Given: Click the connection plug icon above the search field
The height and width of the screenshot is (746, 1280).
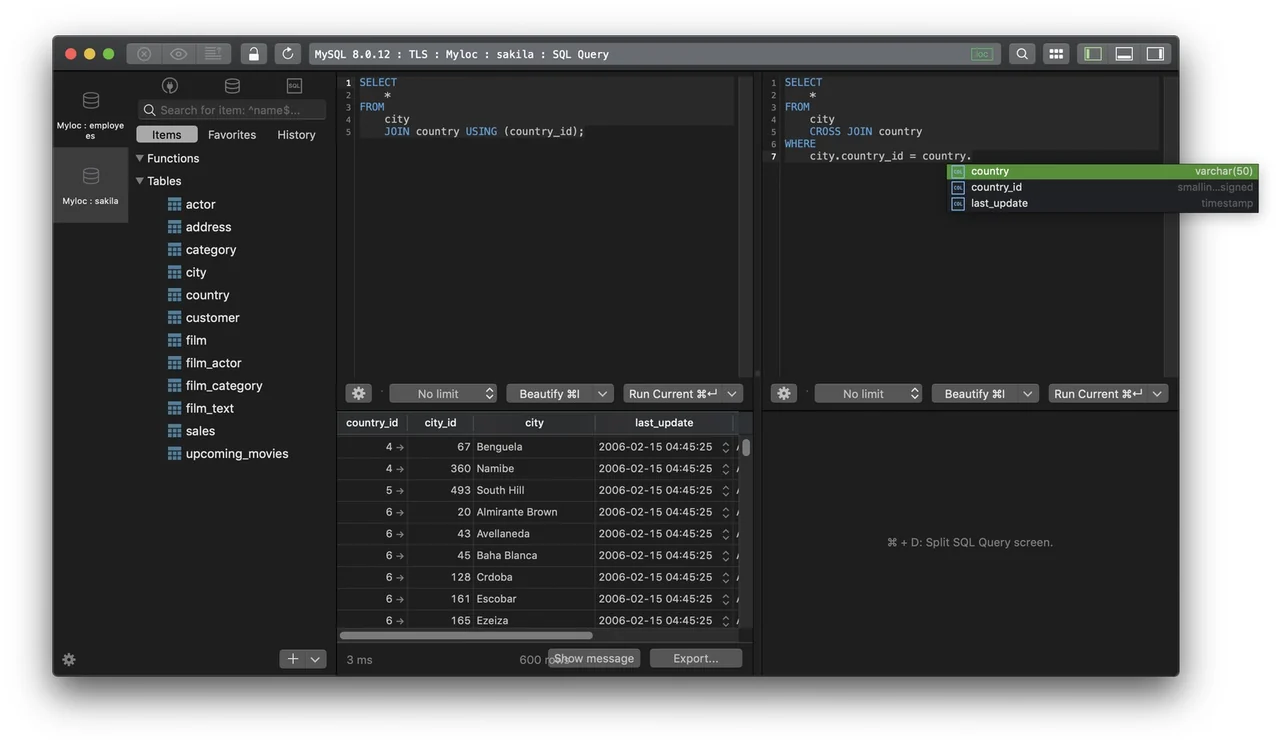Looking at the screenshot, I should (x=170, y=86).
